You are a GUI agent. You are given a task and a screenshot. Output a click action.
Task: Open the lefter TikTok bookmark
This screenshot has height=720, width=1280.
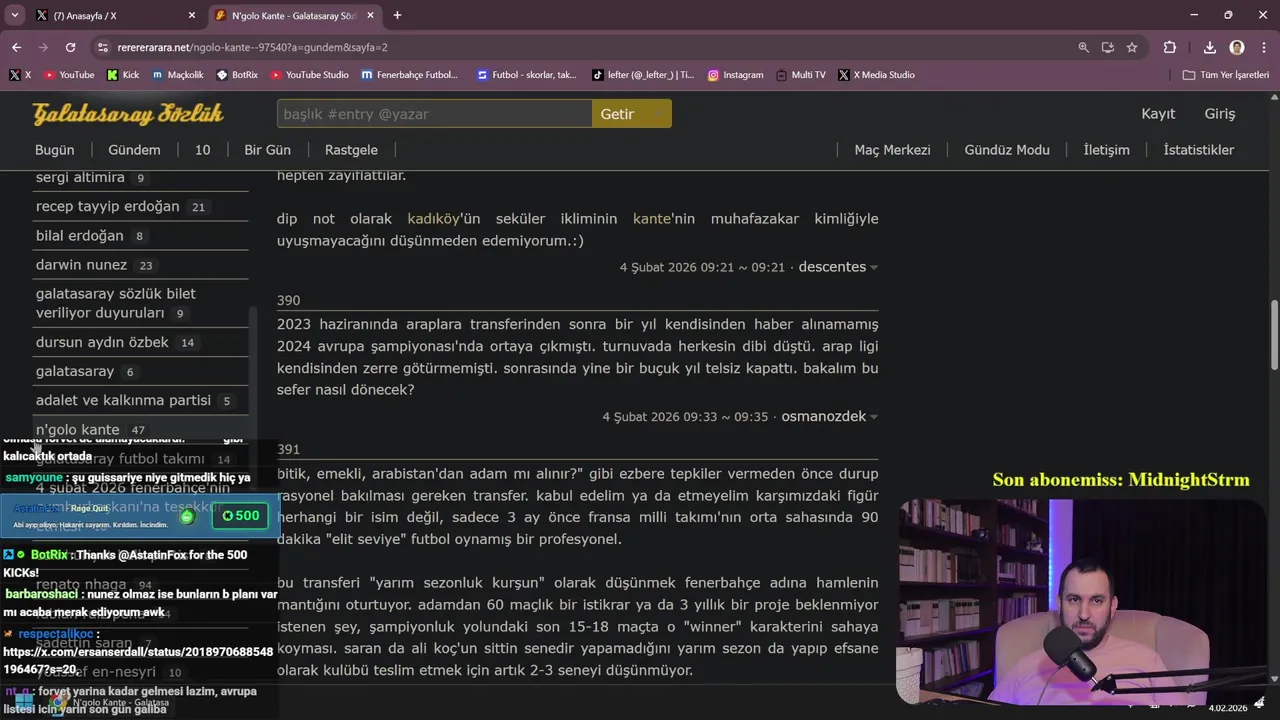[642, 75]
